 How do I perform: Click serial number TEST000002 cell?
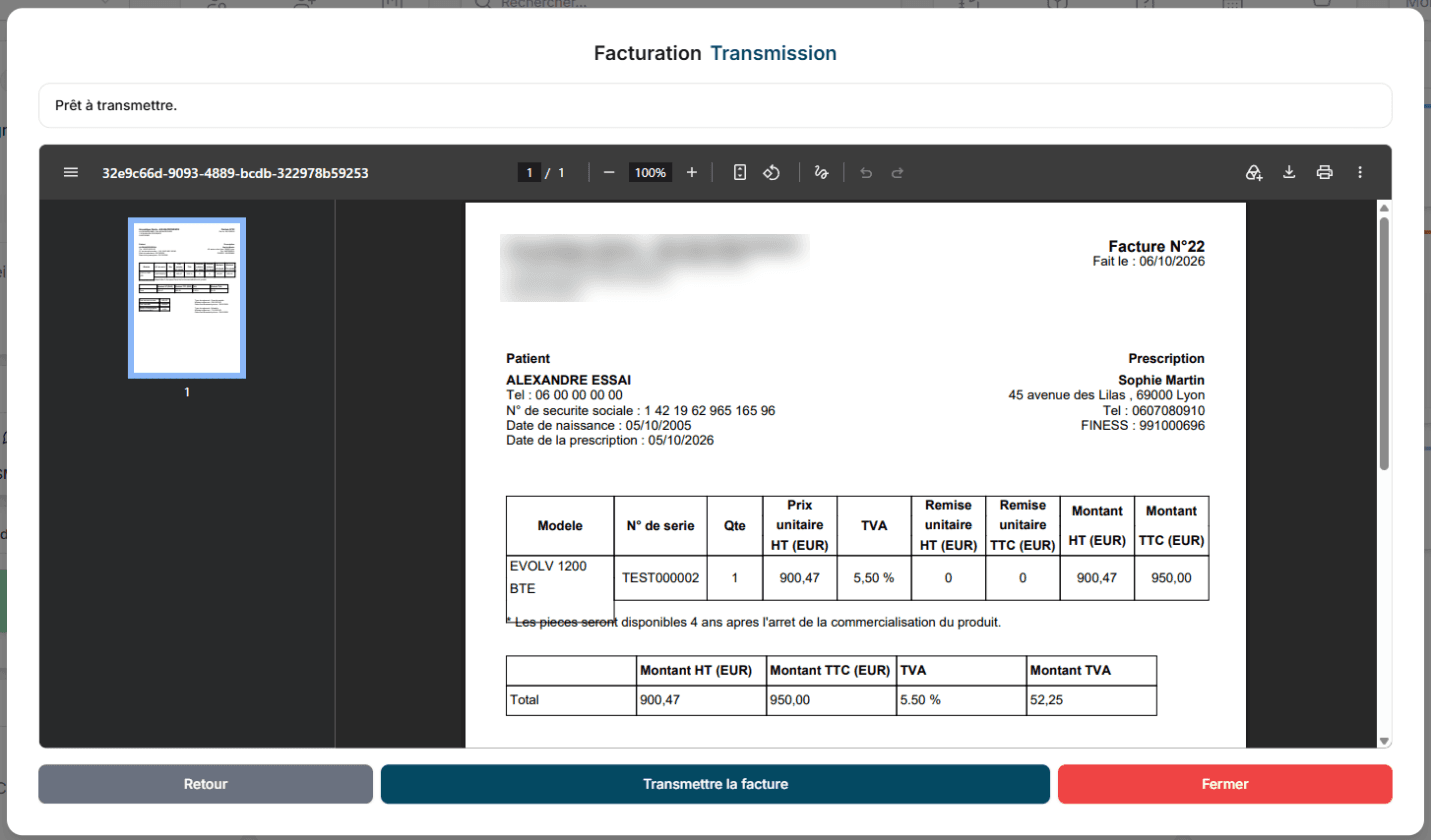(660, 577)
